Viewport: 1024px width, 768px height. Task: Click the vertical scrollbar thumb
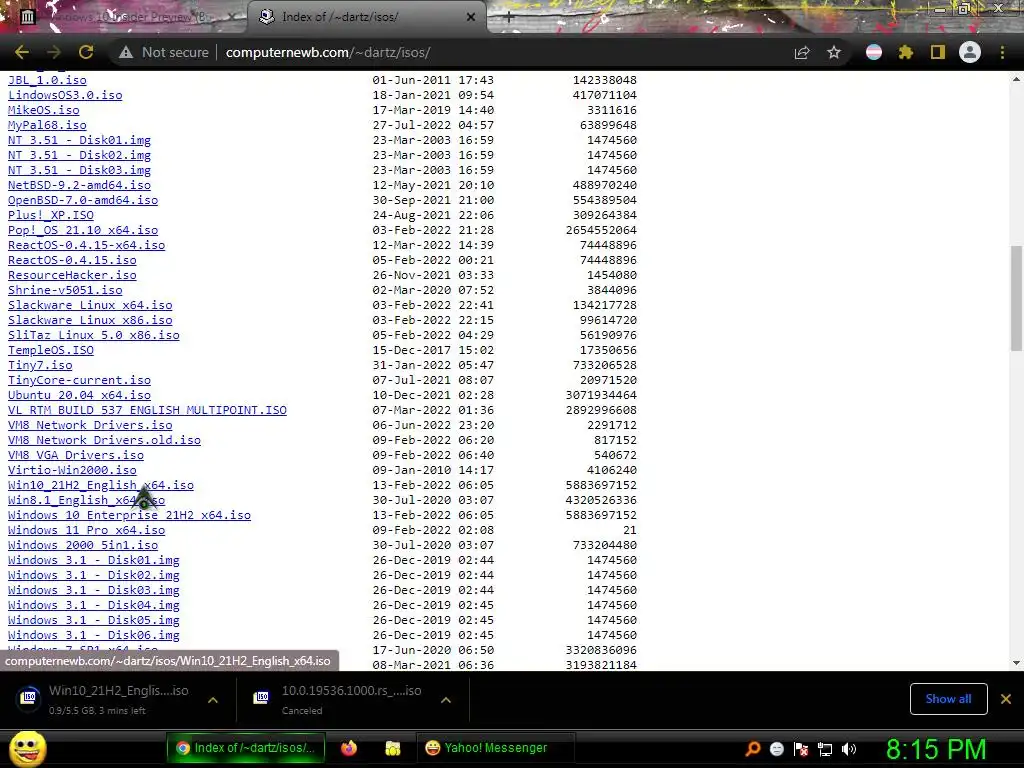1016,298
